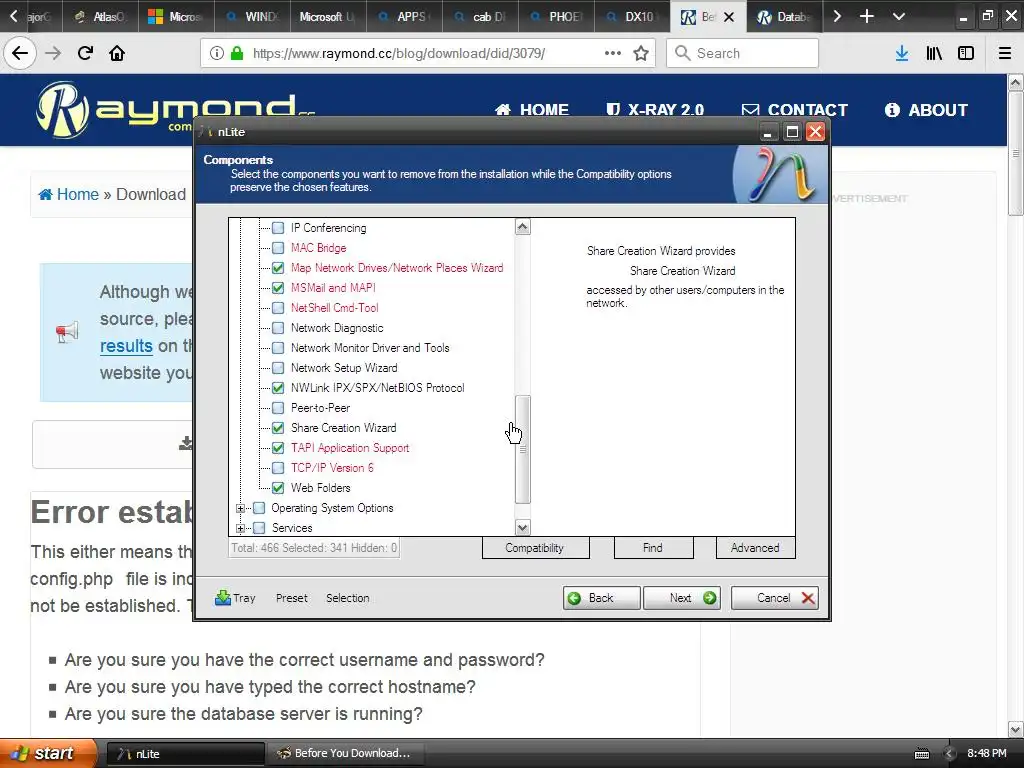This screenshot has height=768, width=1024.
Task: Click the Firefox Search input field
Action: pyautogui.click(x=743, y=53)
